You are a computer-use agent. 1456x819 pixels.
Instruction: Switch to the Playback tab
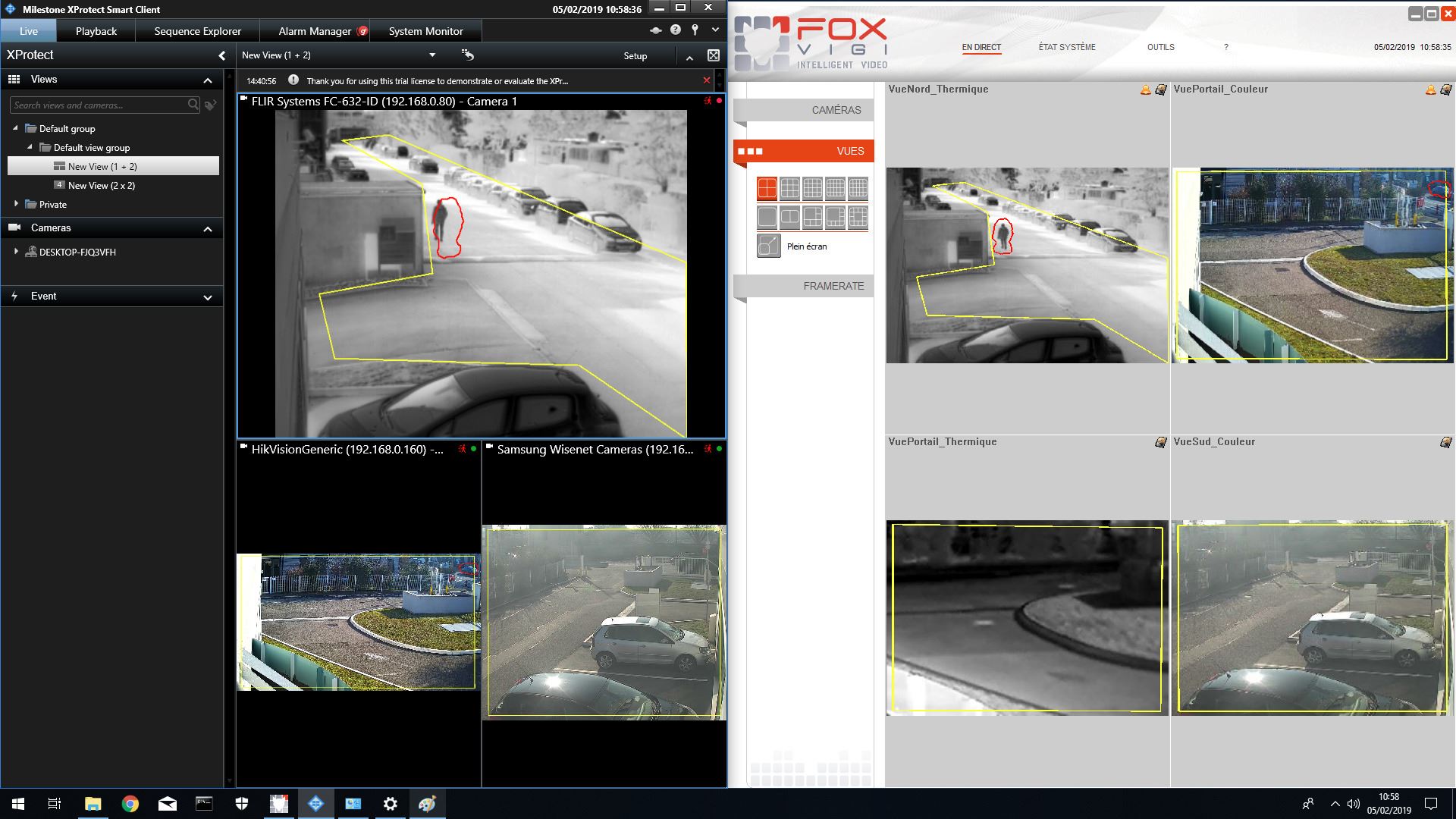pos(96,31)
